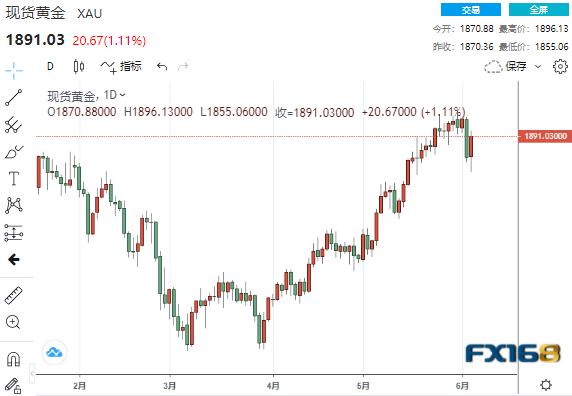
Task: Click the 3月 label on time axis
Action: pyautogui.click(x=170, y=386)
